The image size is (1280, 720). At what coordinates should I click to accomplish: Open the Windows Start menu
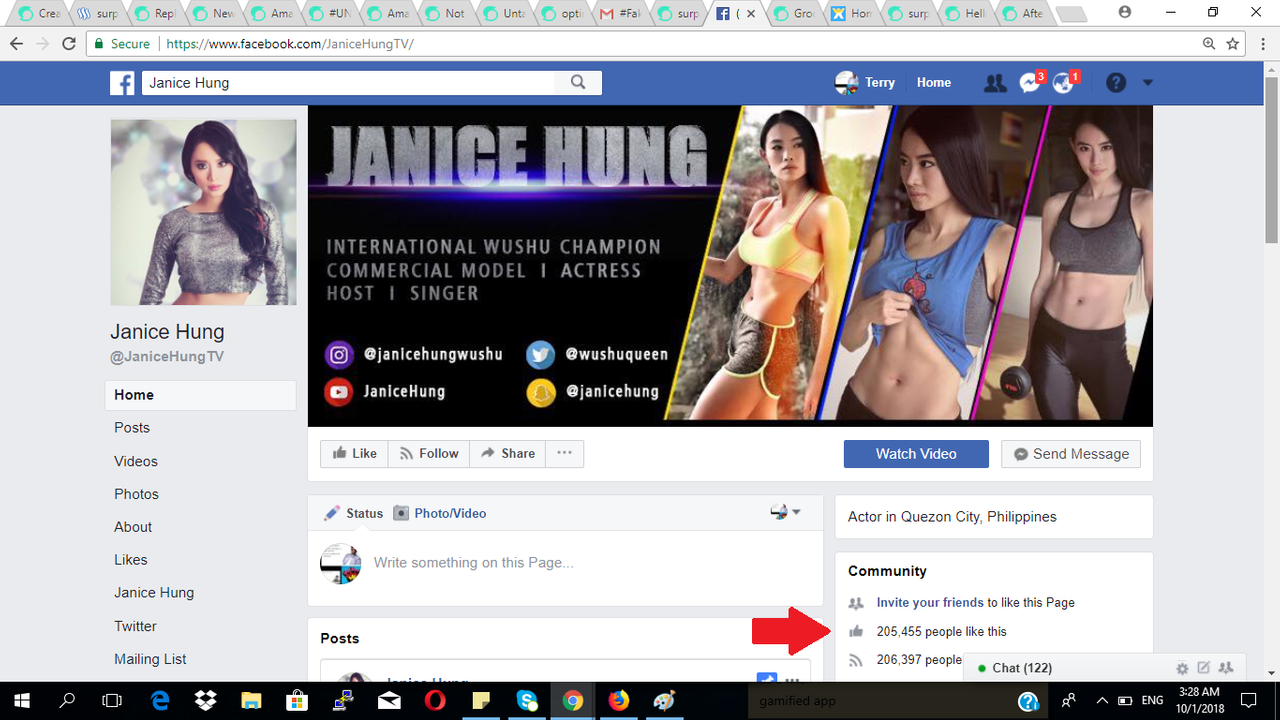(22, 701)
